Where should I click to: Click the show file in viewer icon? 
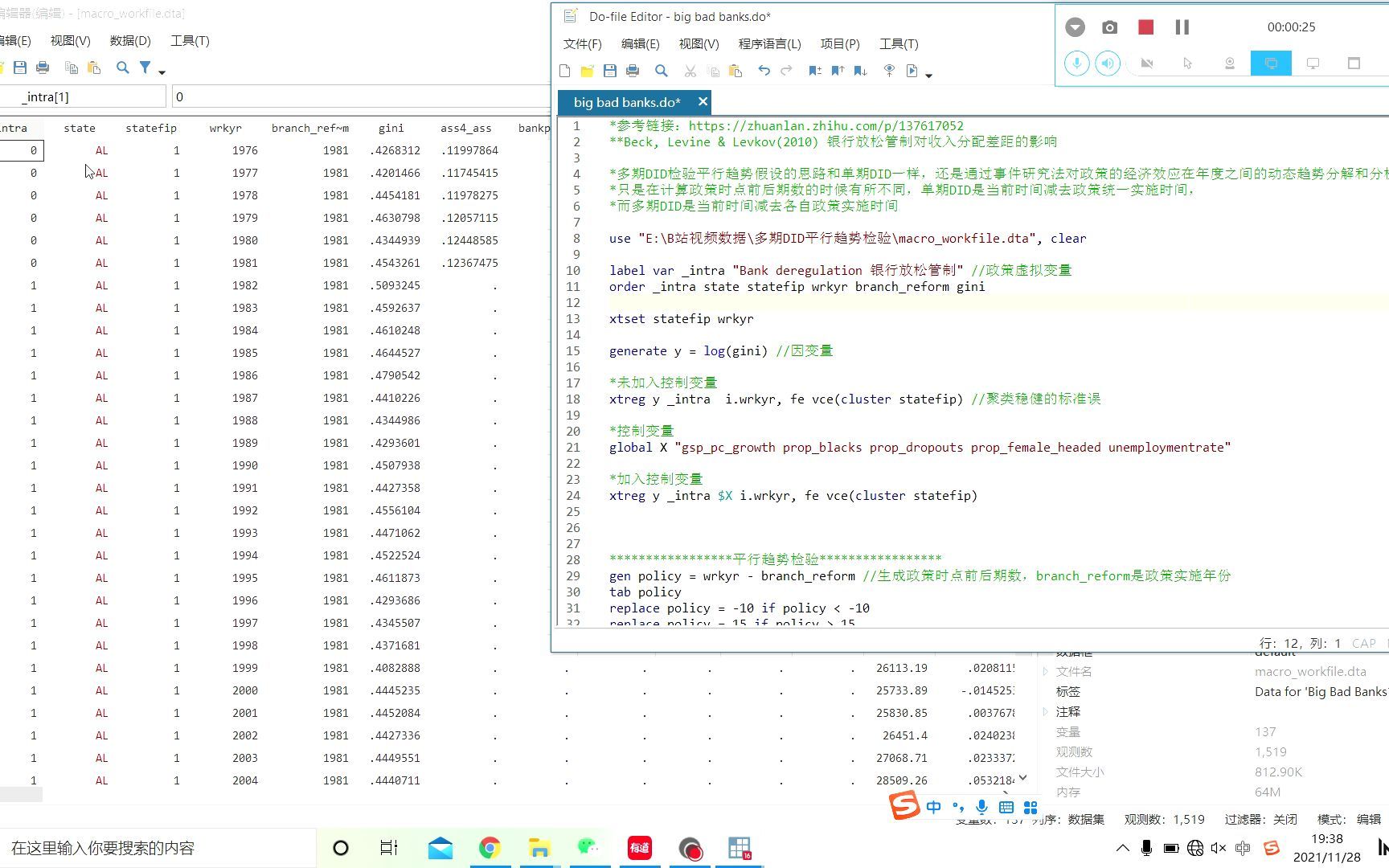pos(889,71)
